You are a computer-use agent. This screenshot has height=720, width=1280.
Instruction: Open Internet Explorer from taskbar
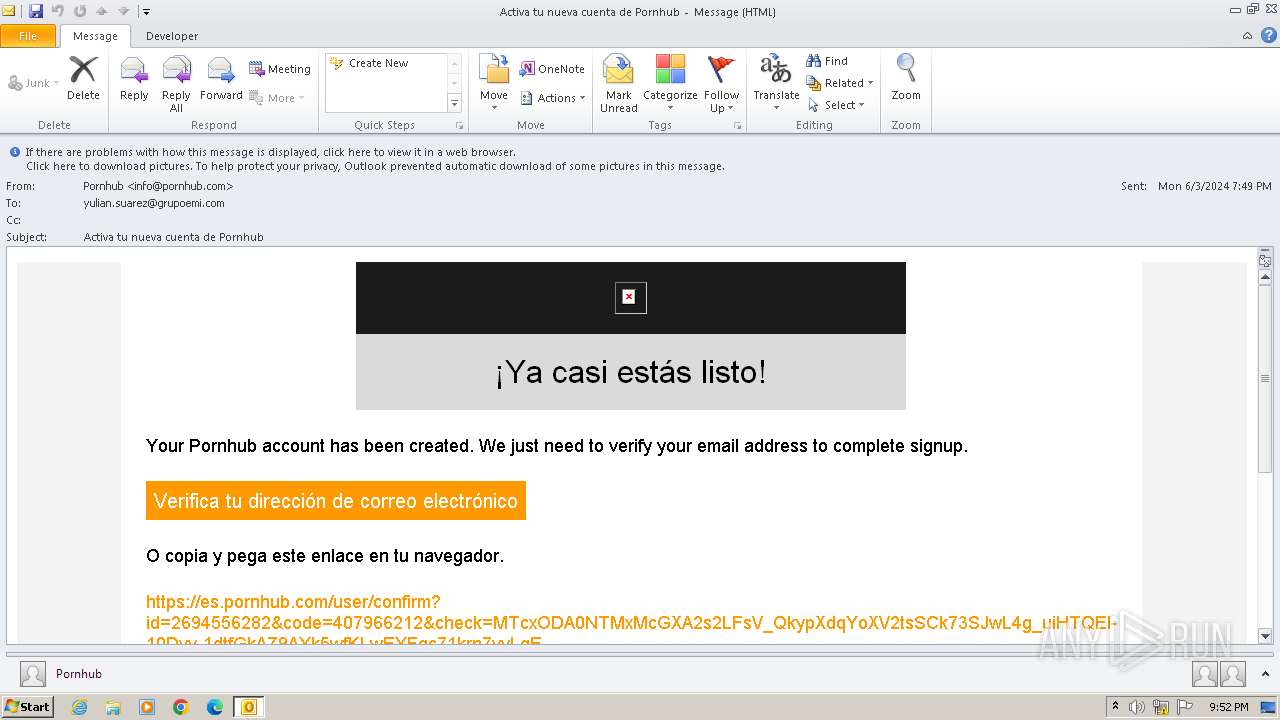click(79, 707)
